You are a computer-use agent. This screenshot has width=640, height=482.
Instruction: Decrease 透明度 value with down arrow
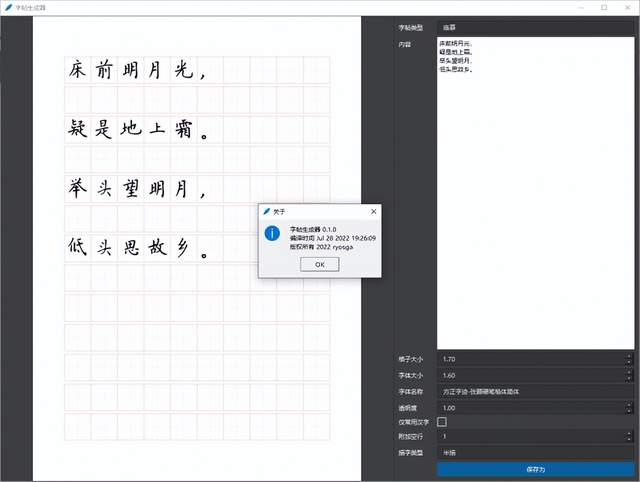[x=629, y=411]
